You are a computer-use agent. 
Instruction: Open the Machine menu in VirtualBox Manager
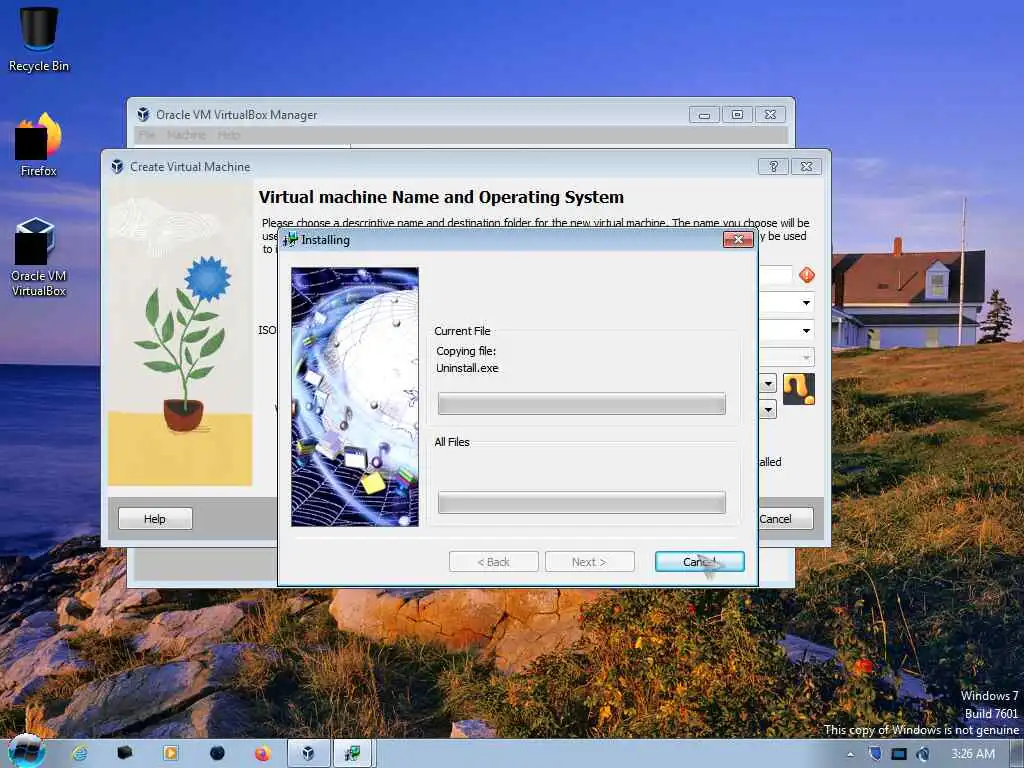186,135
